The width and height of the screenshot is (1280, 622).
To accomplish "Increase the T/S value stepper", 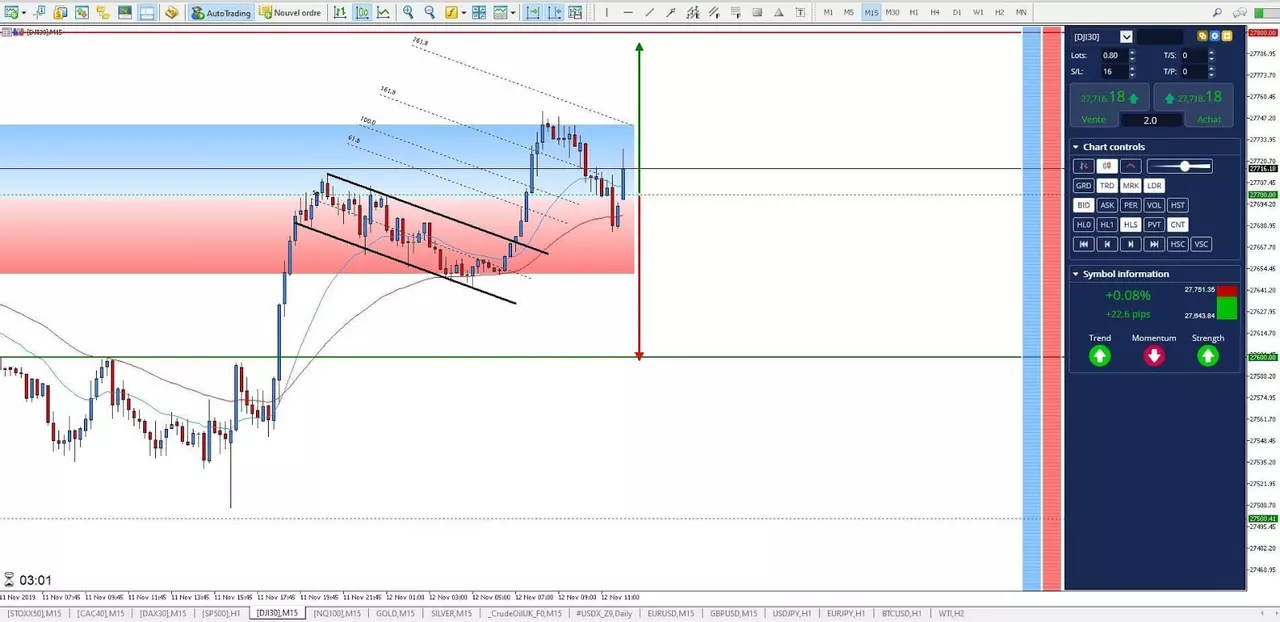I will (1212, 52).
